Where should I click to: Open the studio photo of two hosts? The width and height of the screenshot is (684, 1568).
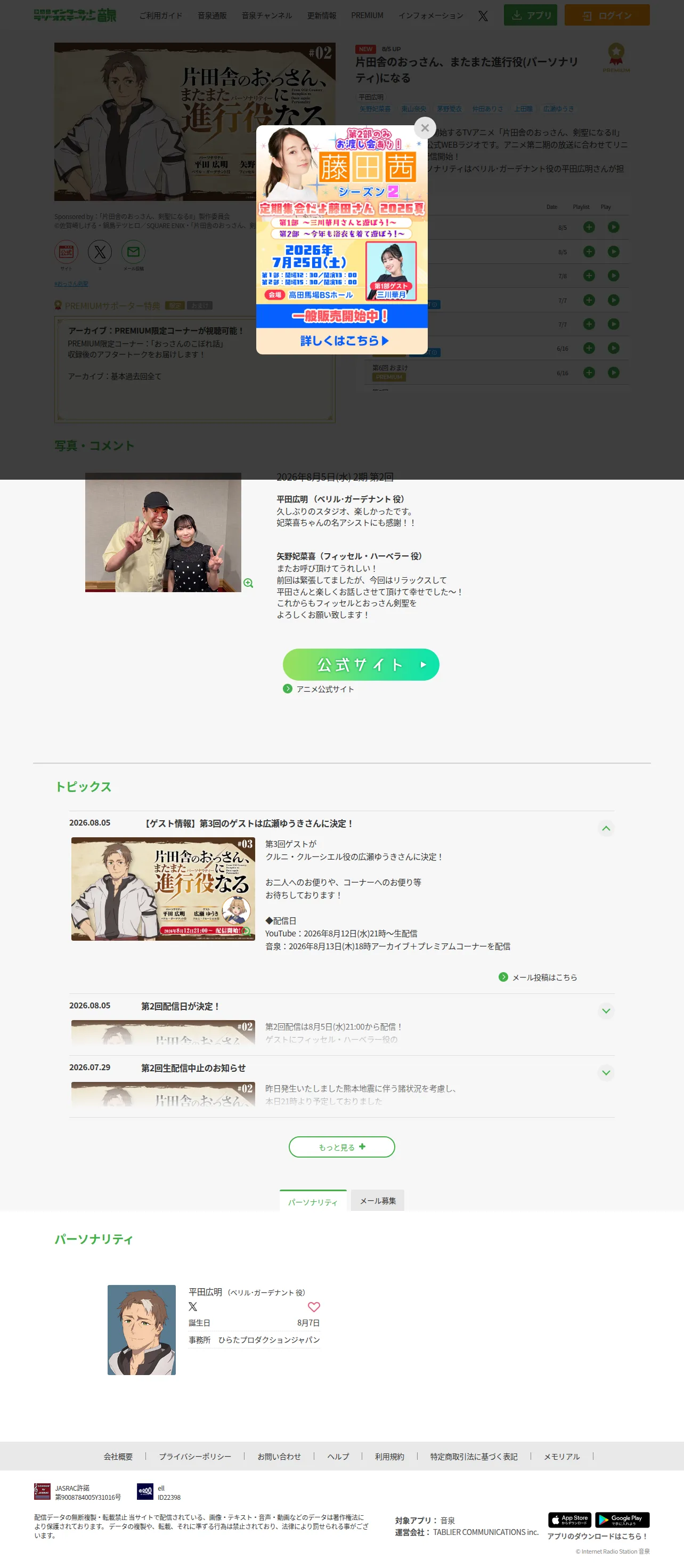click(163, 532)
